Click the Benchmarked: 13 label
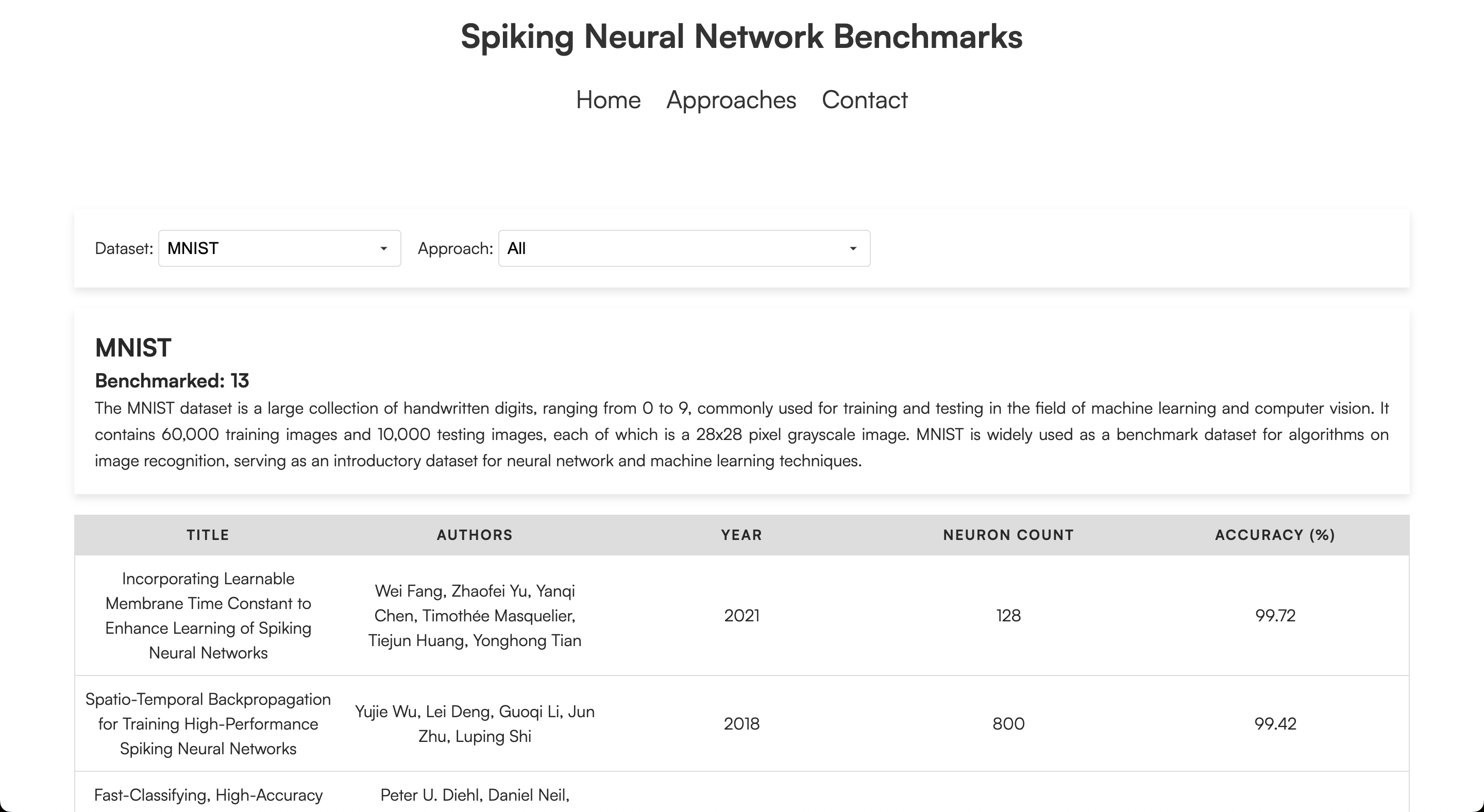Viewport: 1484px width, 812px height. pyautogui.click(x=172, y=380)
